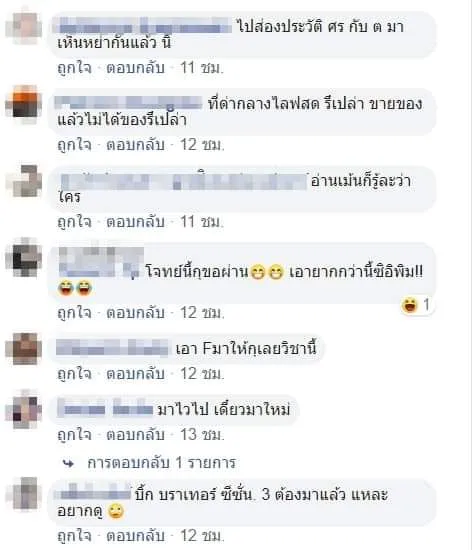Click ตอบกลับ under the ไลฟ์สด comment
Image resolution: width=474 pixels, height=550 pixels.
click(x=135, y=145)
